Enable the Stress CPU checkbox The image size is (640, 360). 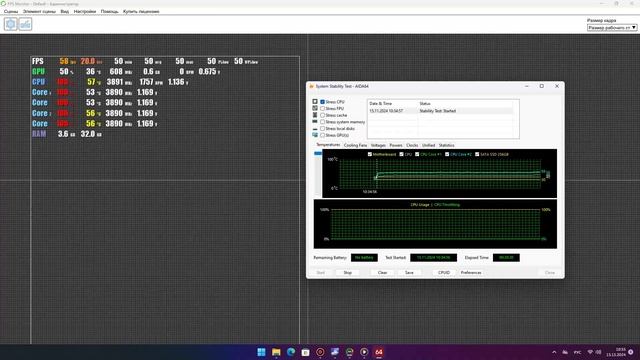pyautogui.click(x=322, y=102)
